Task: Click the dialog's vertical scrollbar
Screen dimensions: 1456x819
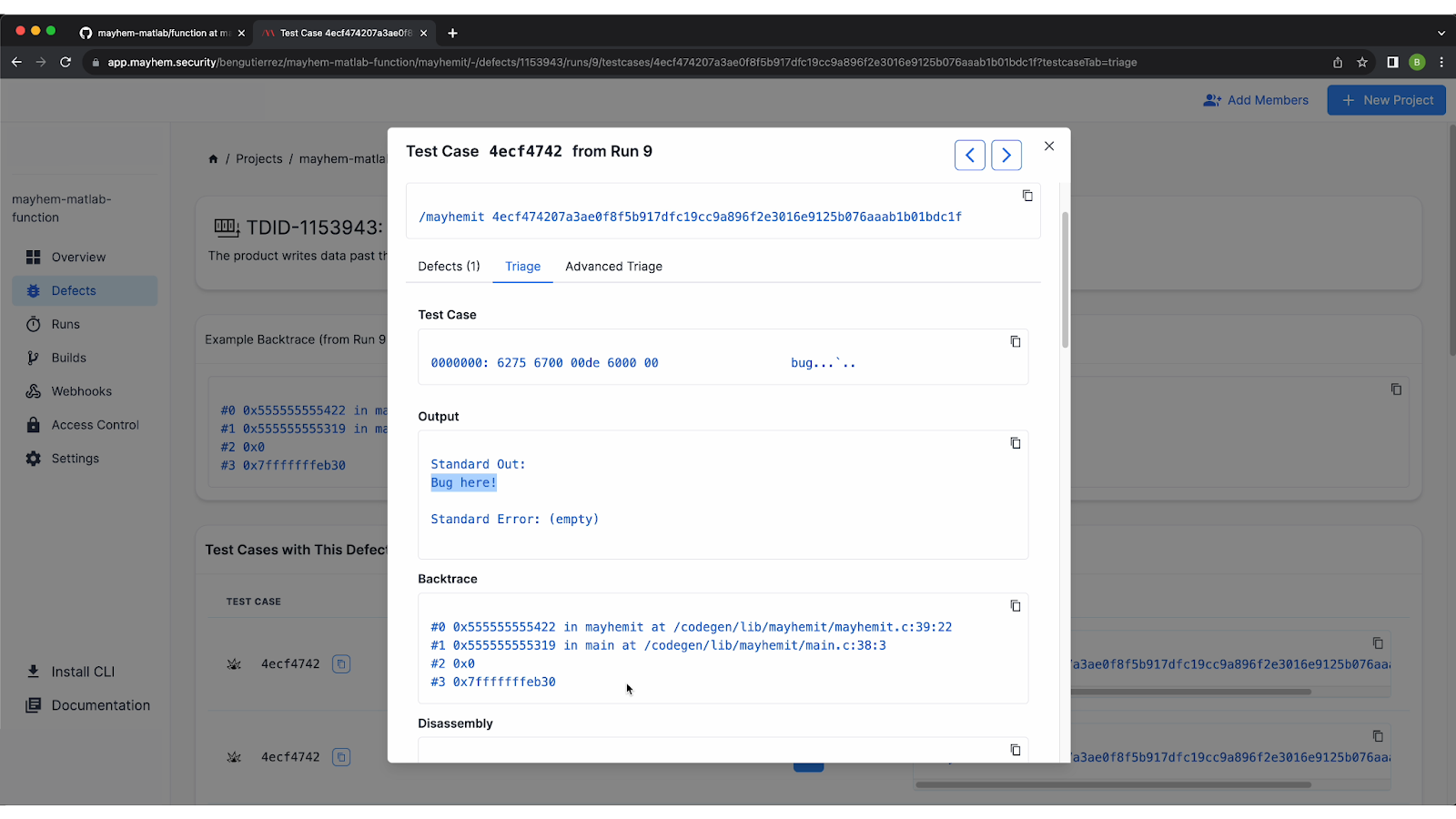Action: pyautogui.click(x=1066, y=280)
